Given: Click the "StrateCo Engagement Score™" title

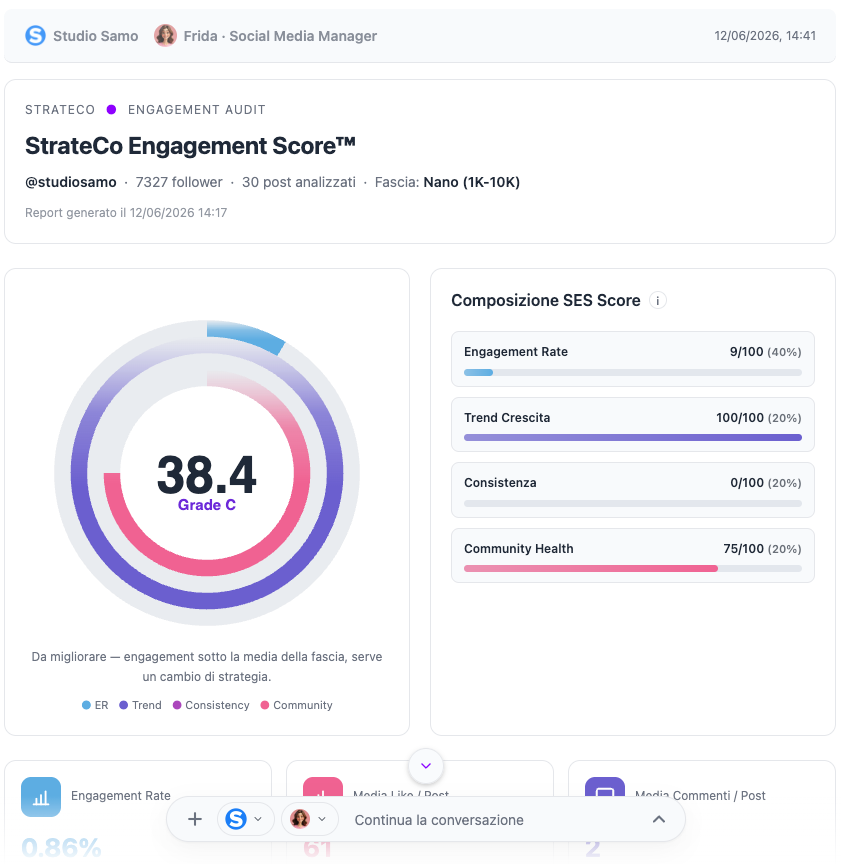Looking at the screenshot, I should click(190, 146).
